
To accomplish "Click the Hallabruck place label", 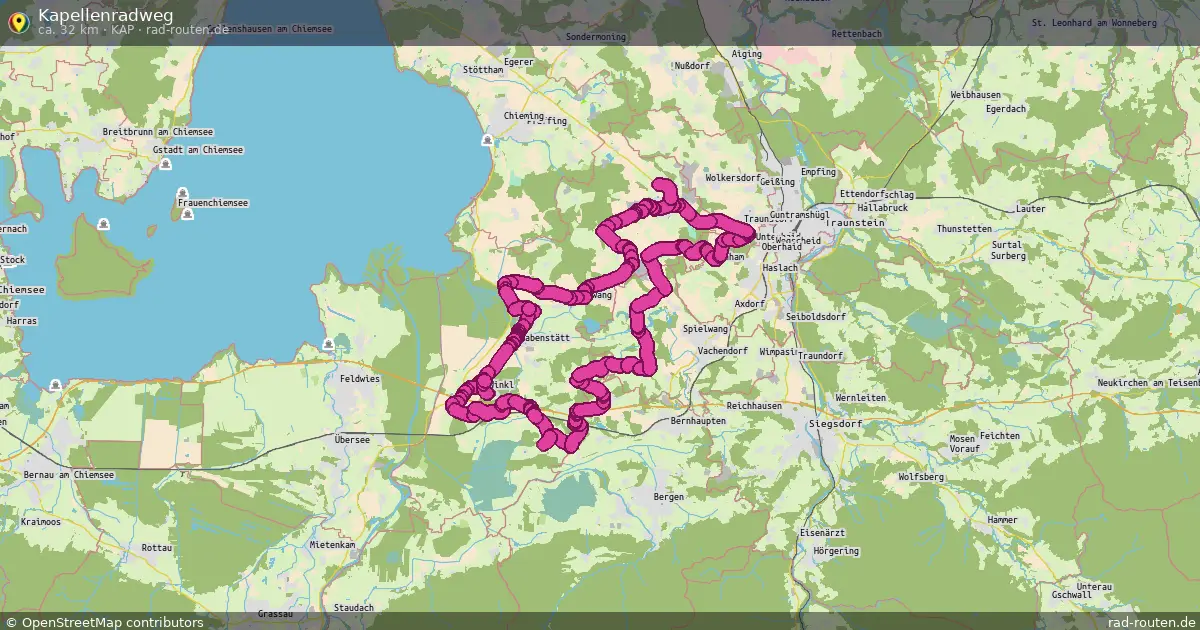I will 882,207.
